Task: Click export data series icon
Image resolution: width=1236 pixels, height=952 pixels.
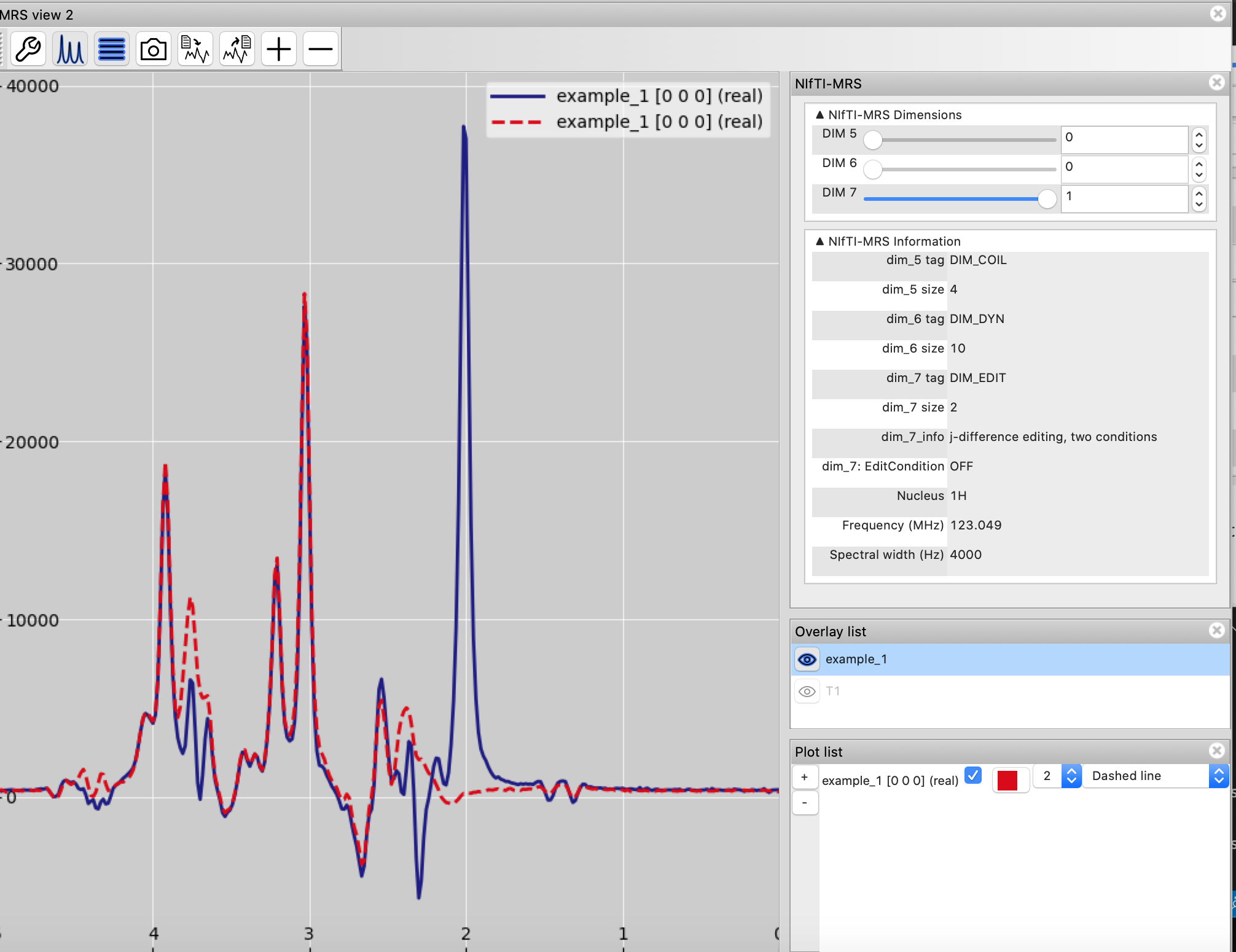Action: click(x=237, y=49)
